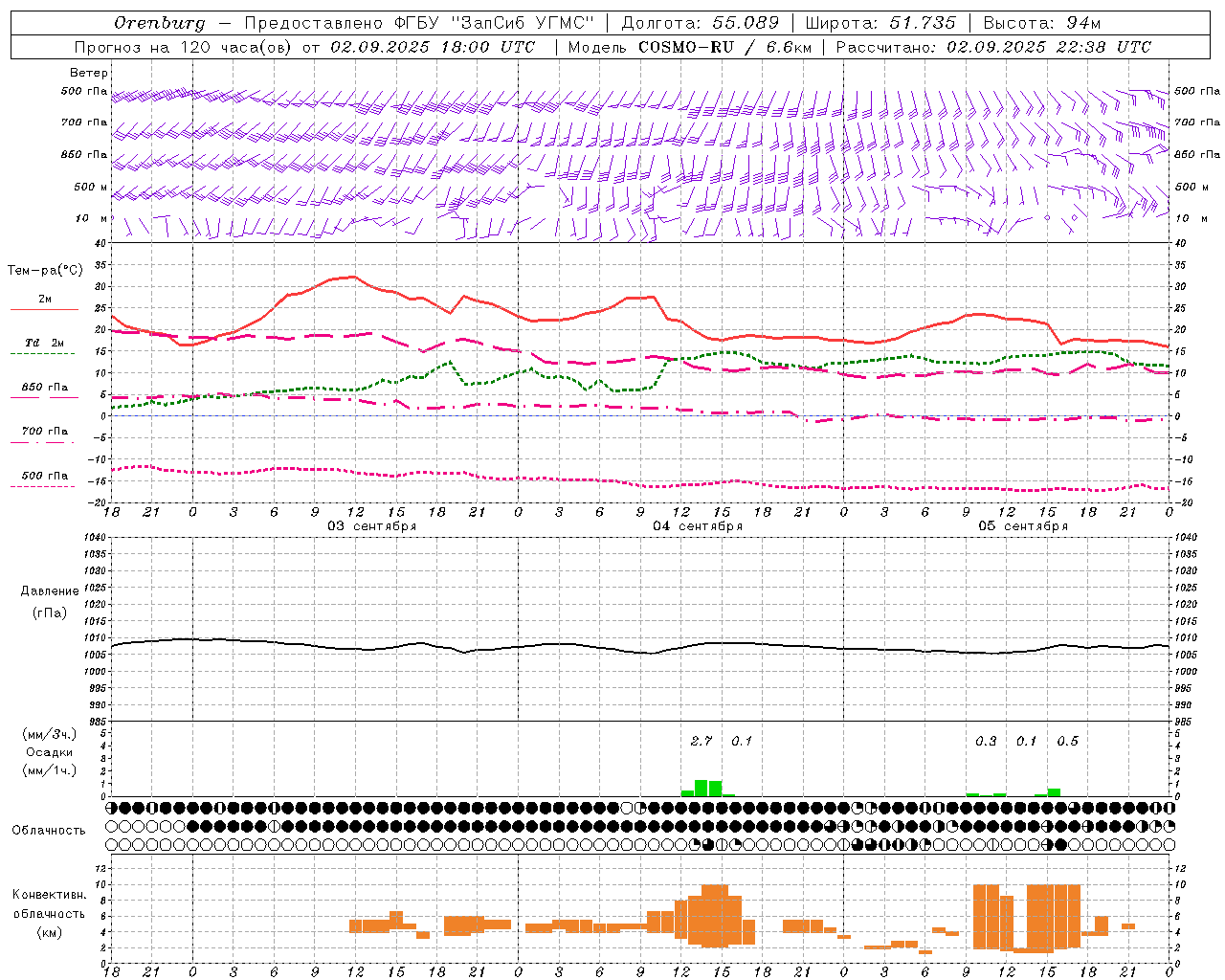
Task: Click "Прогноз на 120 часа(ов)" forecast header
Action: [x=184, y=47]
